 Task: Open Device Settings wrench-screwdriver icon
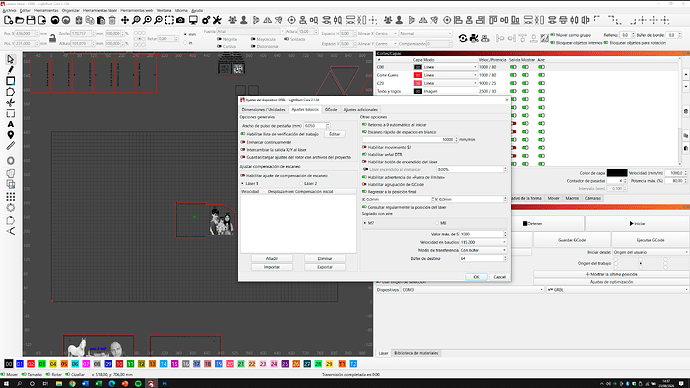click(x=217, y=20)
